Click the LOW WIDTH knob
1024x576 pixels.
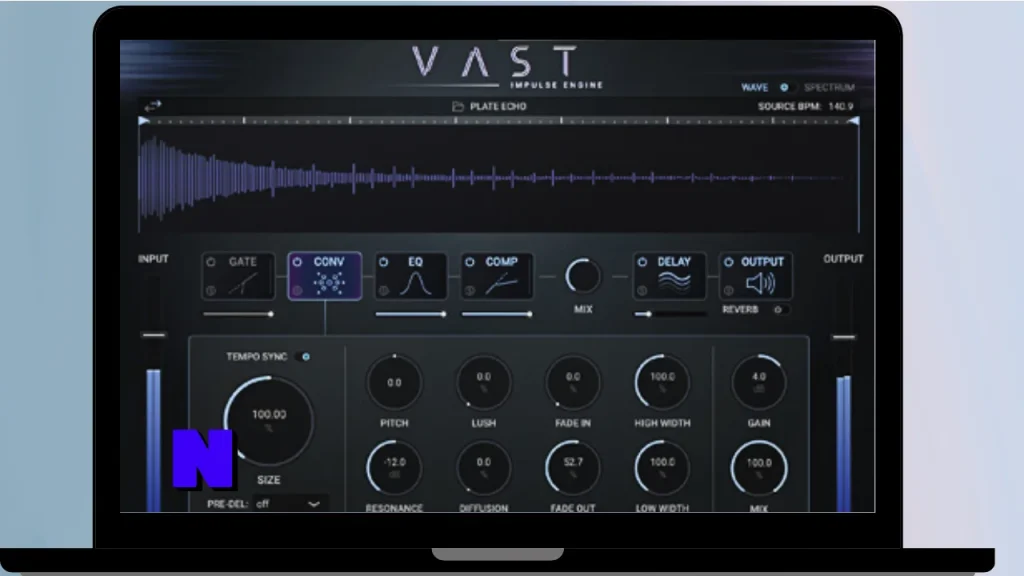click(x=662, y=468)
